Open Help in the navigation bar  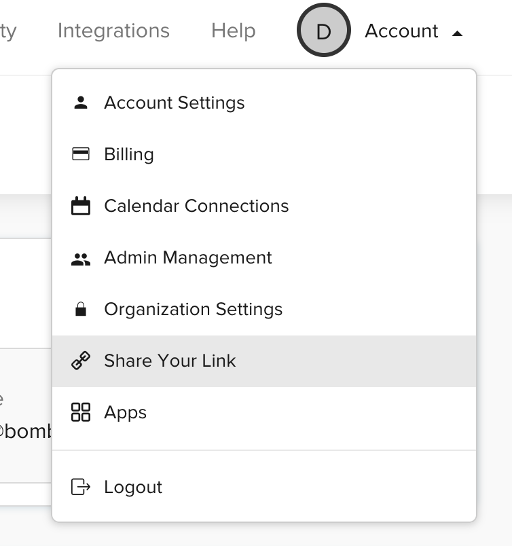[233, 31]
